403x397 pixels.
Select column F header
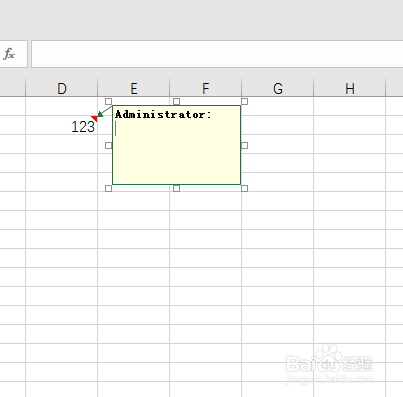point(206,88)
